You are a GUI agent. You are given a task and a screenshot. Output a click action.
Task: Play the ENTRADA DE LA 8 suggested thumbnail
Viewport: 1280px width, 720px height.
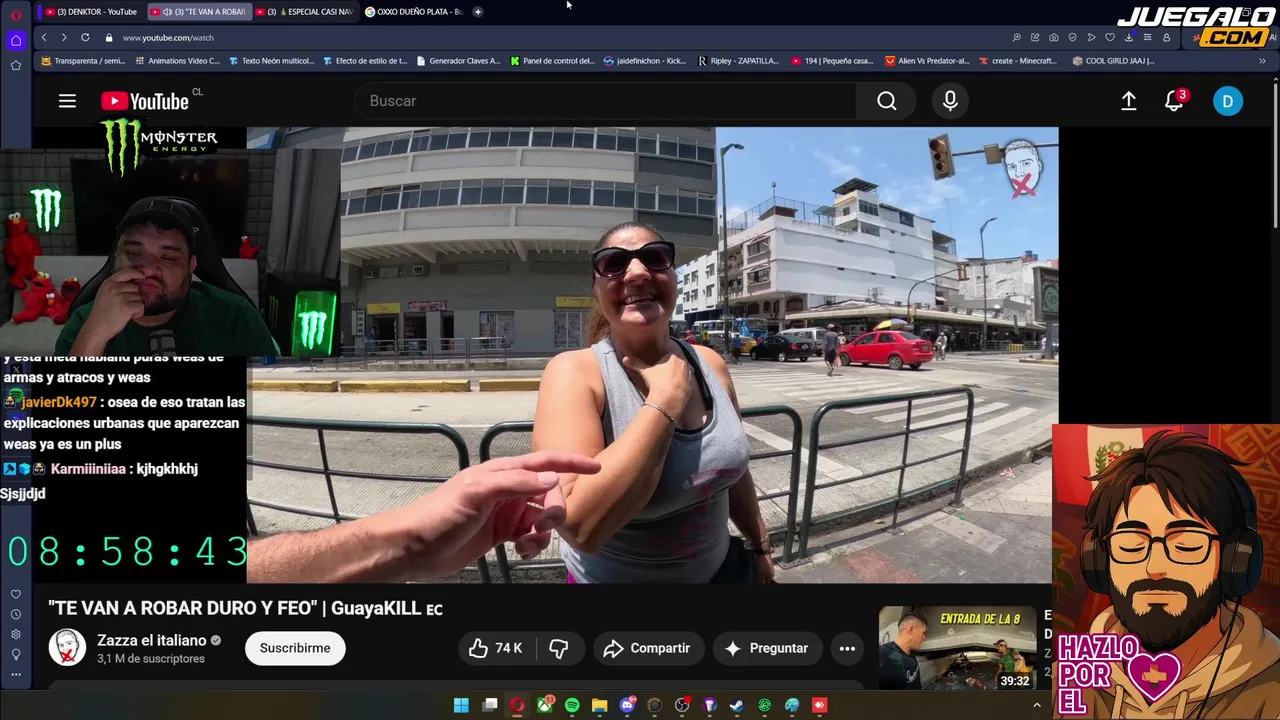958,648
